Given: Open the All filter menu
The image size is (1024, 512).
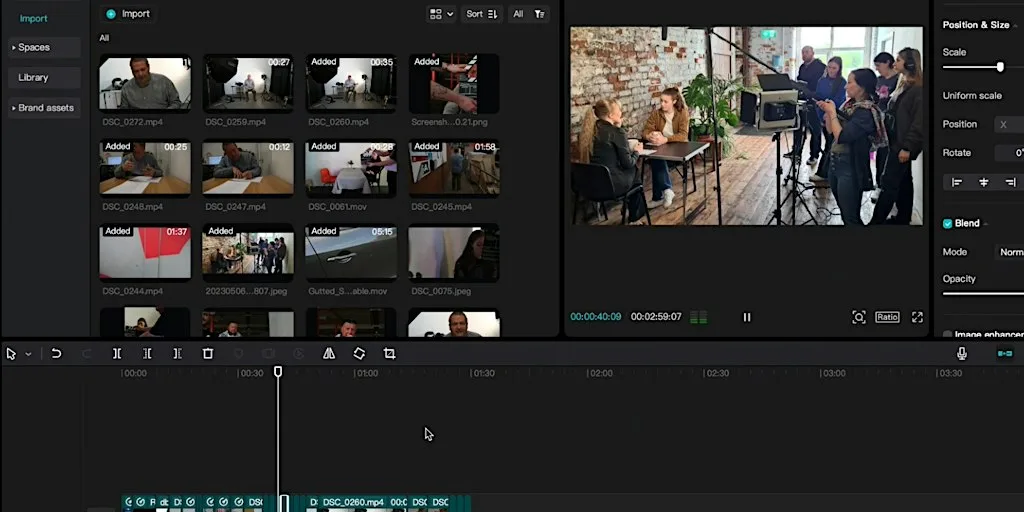Looking at the screenshot, I should click(x=528, y=14).
